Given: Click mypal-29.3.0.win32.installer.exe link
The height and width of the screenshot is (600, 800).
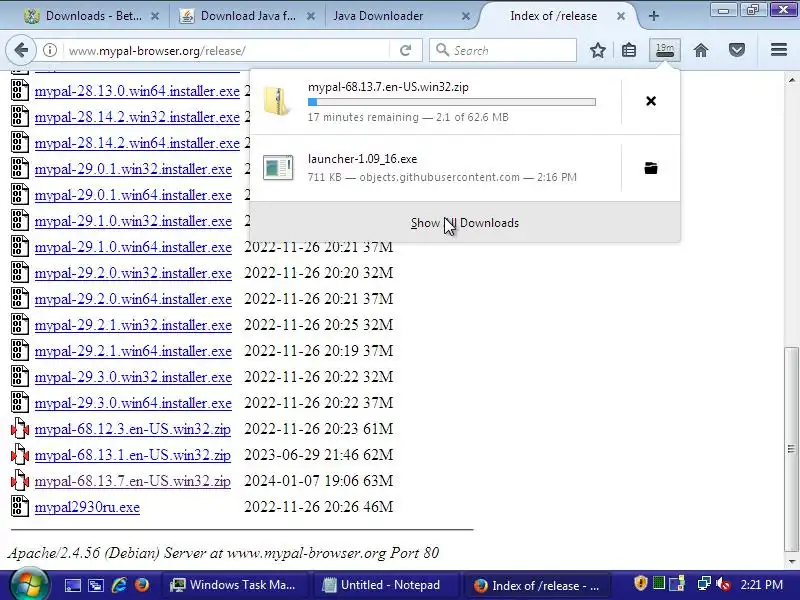Looking at the screenshot, I should point(133,378).
